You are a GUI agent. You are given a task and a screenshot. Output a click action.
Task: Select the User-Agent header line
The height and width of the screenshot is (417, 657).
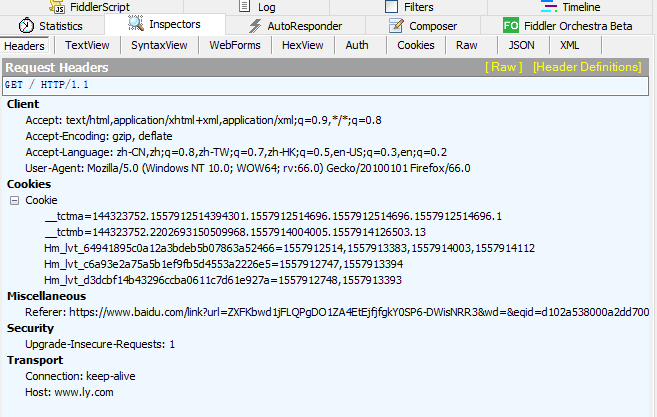[x=248, y=168]
